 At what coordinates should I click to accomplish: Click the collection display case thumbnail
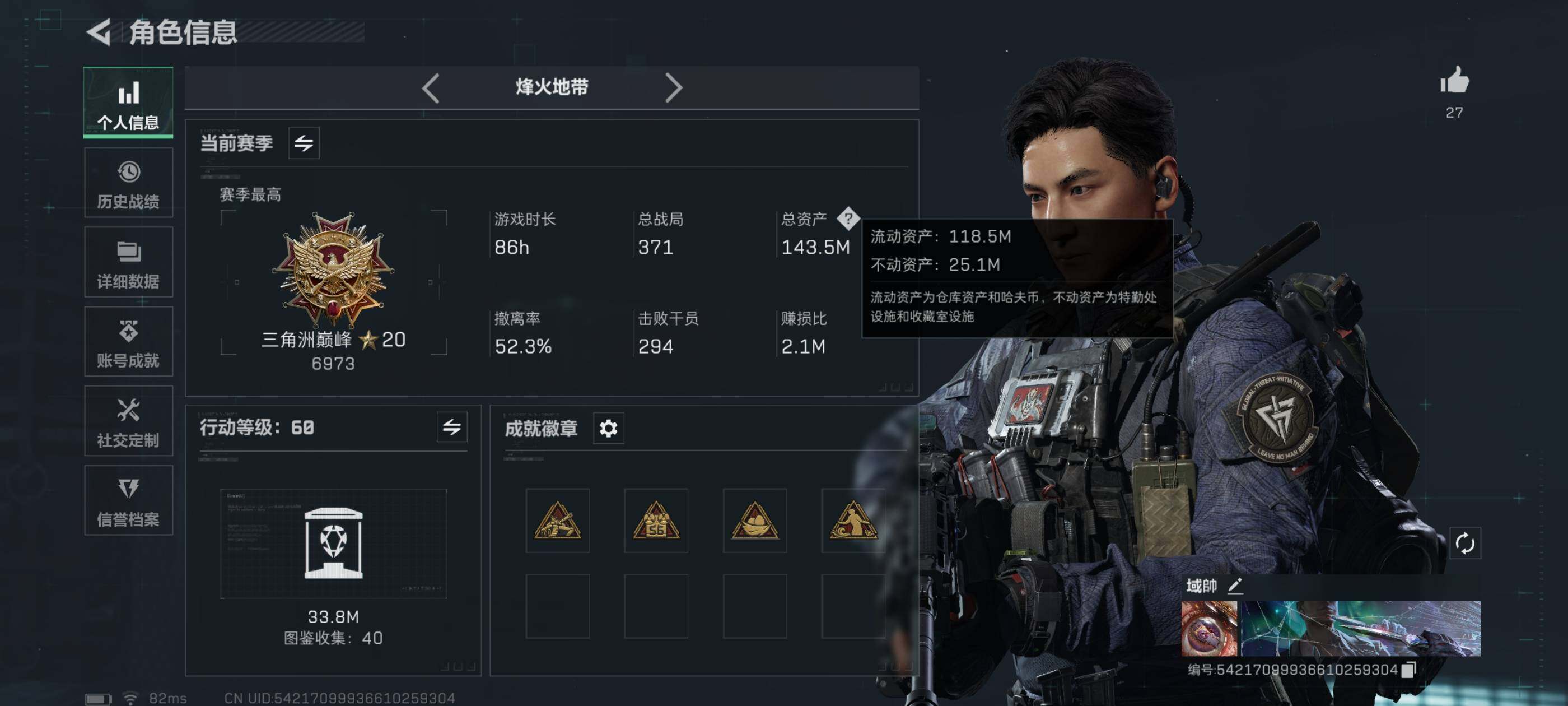333,544
